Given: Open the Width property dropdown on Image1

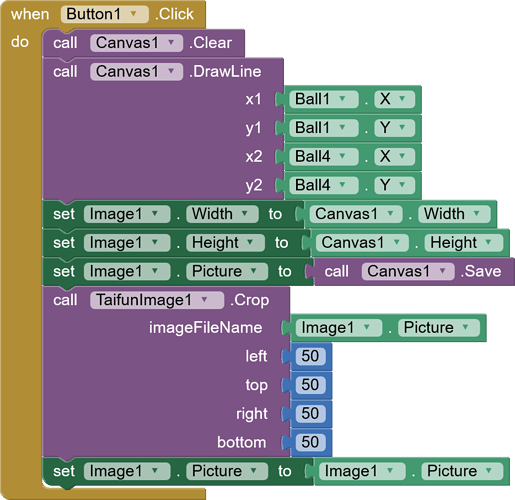Looking at the screenshot, I should point(222,214).
